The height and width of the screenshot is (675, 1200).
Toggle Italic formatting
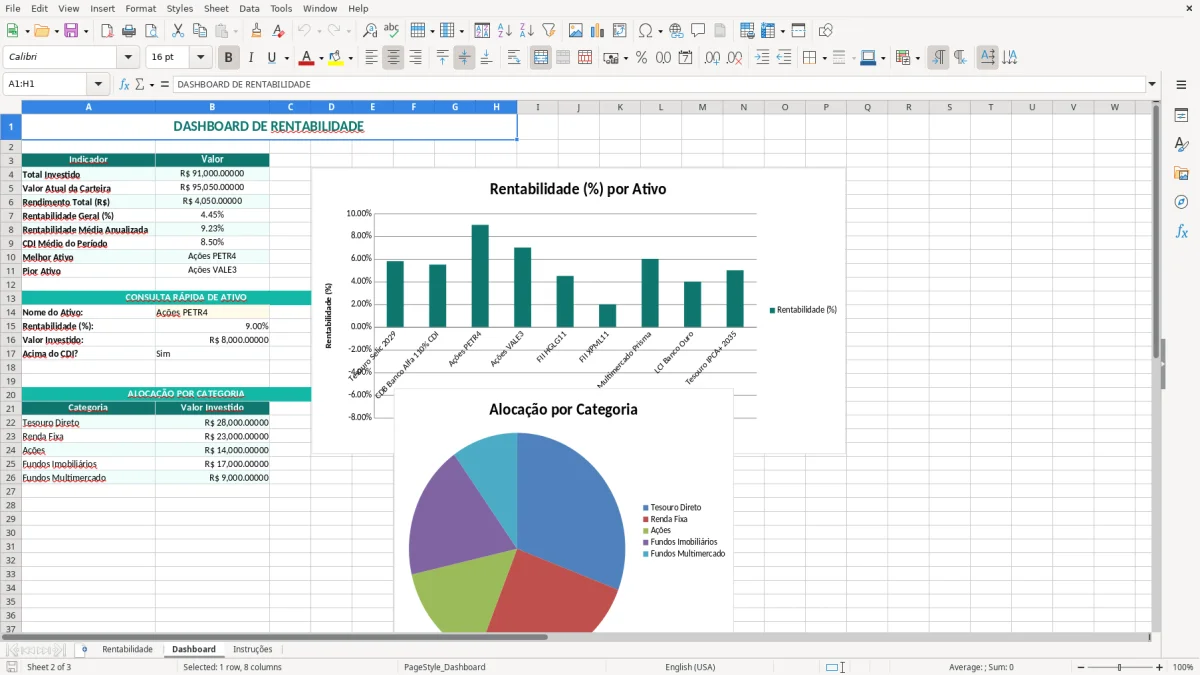pos(250,58)
